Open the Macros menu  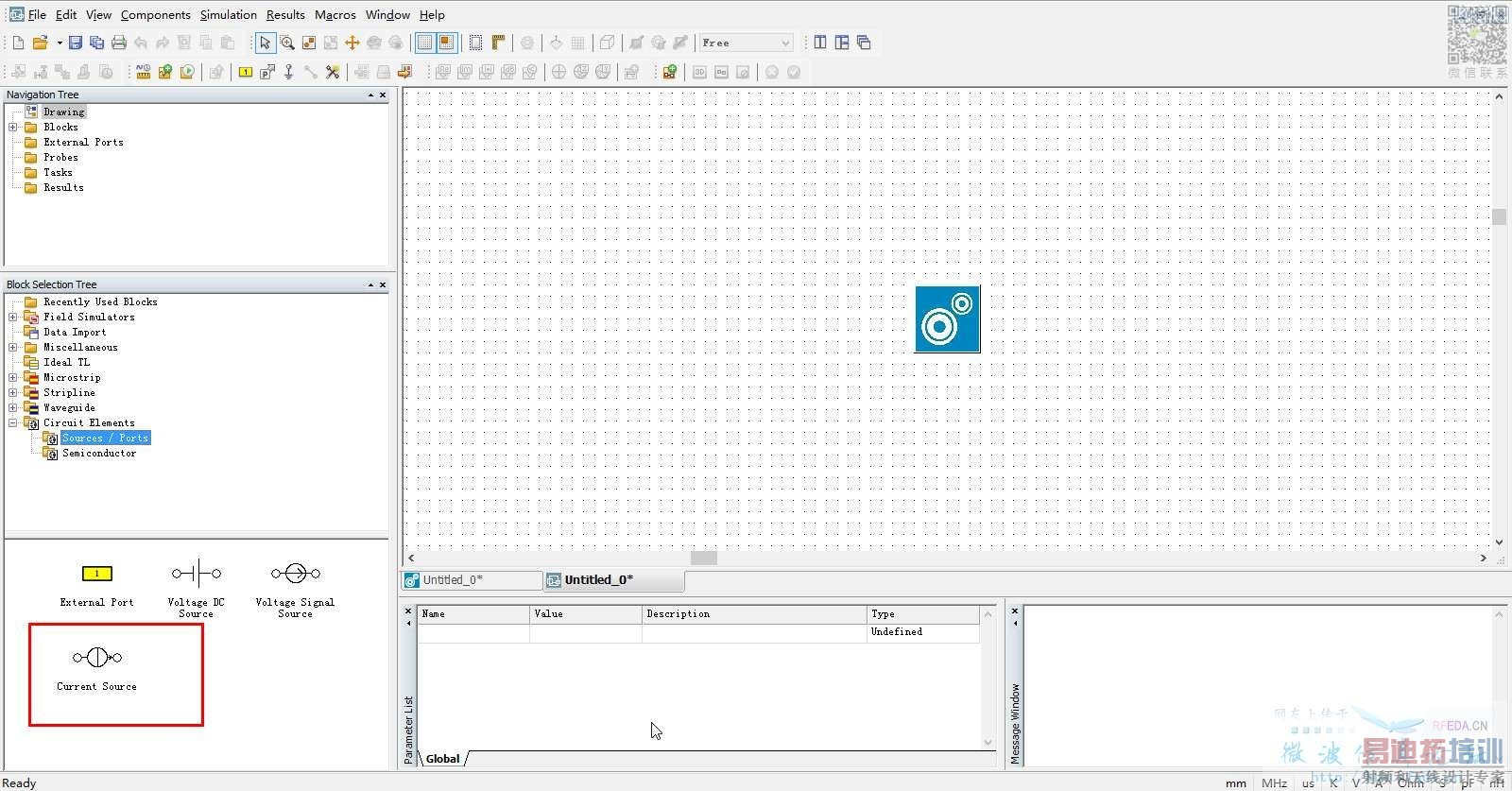click(x=335, y=15)
